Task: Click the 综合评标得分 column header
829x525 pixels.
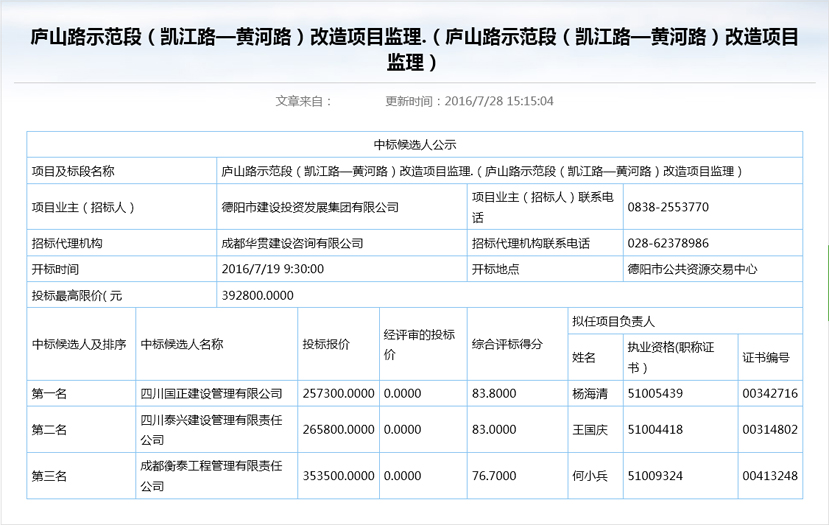Action: point(507,344)
